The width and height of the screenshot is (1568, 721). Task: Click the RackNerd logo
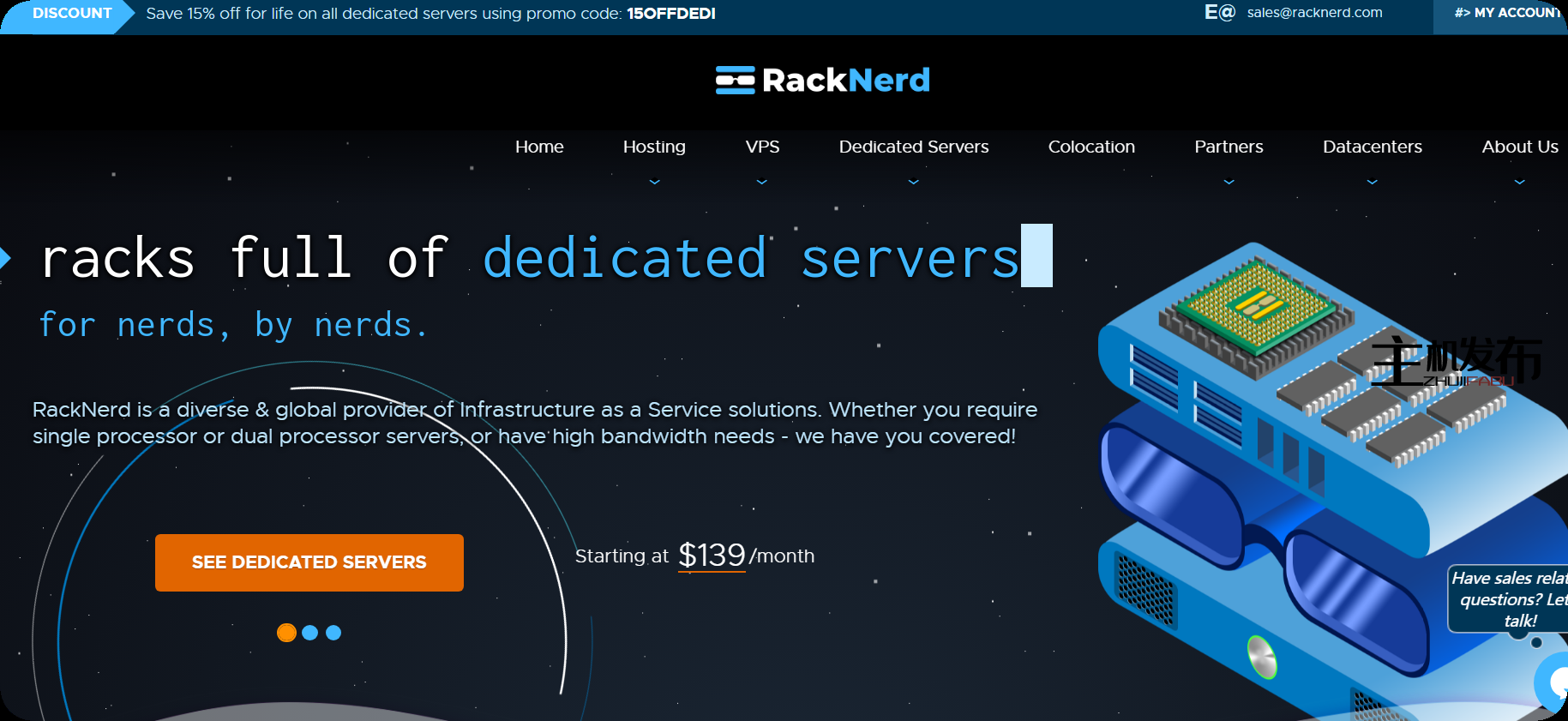pos(822,80)
